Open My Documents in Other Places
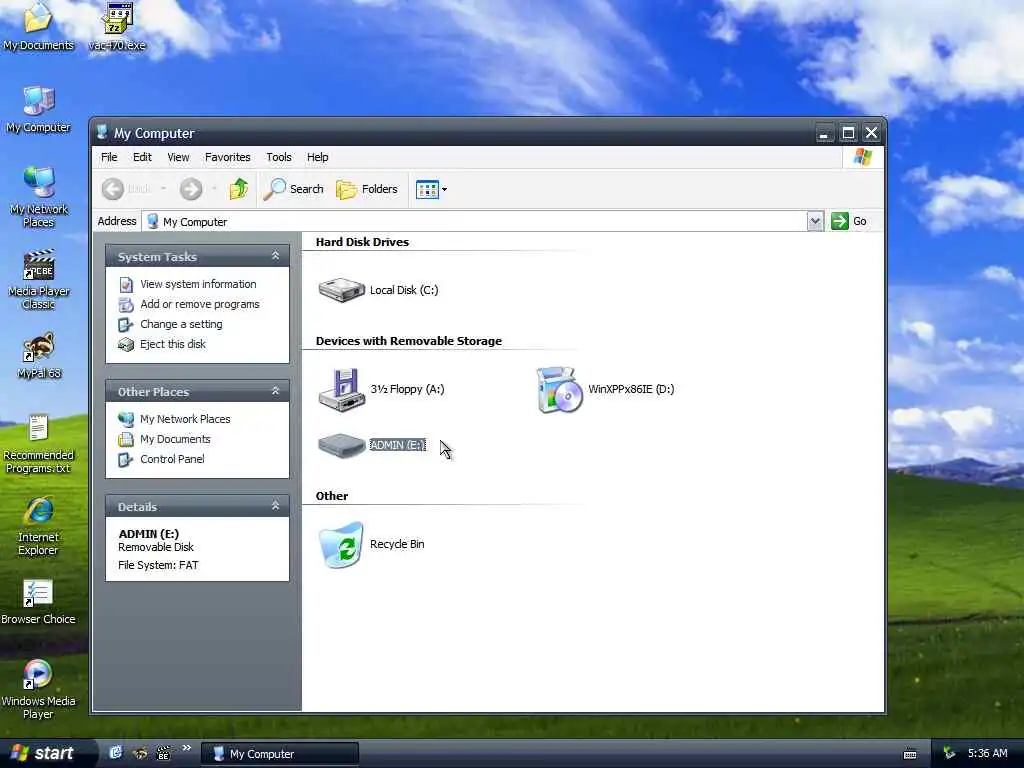This screenshot has height=768, width=1024. click(175, 440)
